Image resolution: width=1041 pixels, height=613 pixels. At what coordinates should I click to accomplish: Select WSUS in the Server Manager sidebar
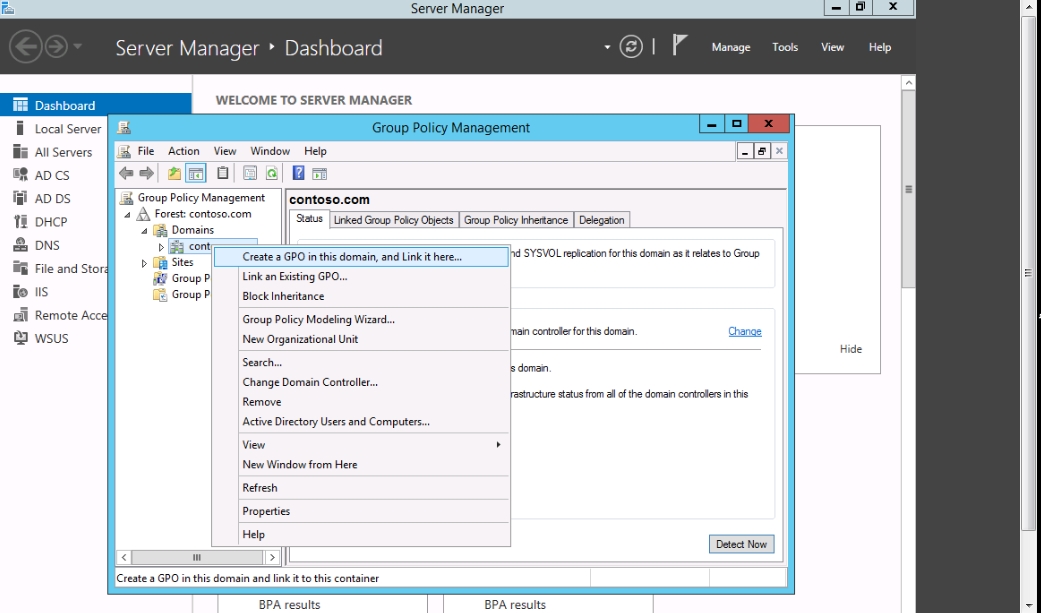tap(51, 338)
